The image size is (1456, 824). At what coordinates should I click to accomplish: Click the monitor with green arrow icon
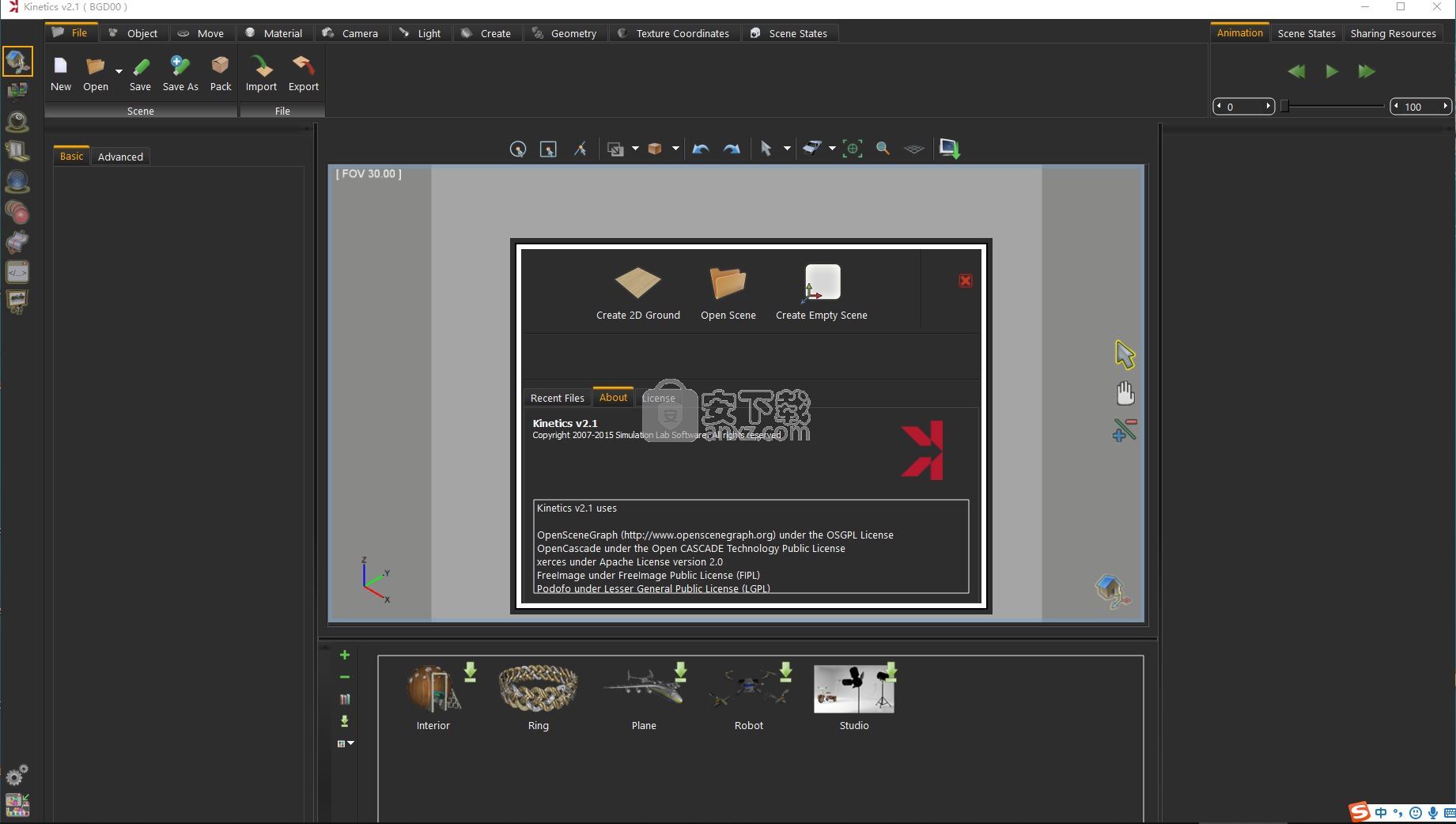(x=949, y=149)
